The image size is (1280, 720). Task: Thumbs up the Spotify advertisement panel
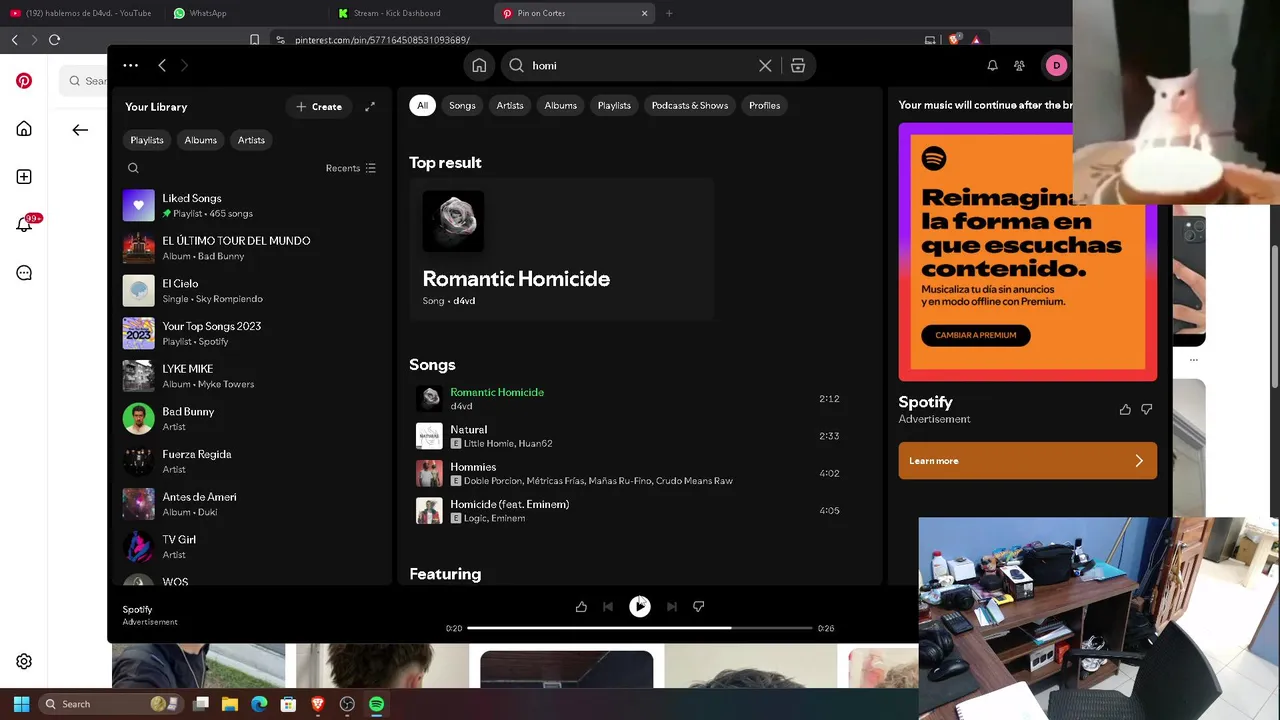[1125, 409]
